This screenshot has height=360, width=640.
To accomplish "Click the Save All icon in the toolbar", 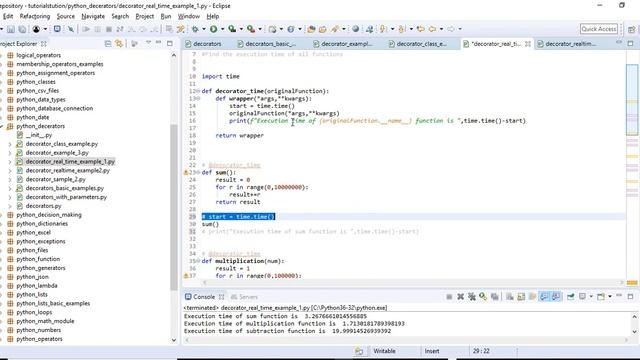I will coord(22,29).
